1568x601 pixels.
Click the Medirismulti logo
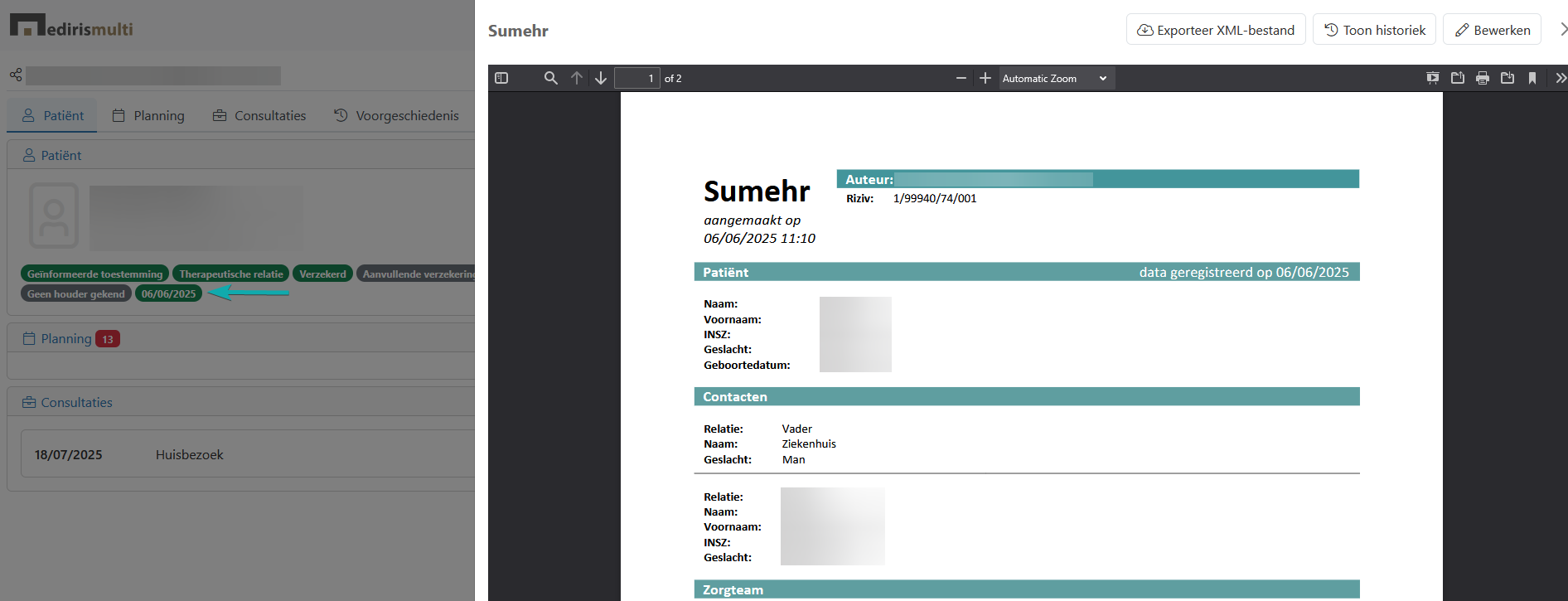[71, 27]
